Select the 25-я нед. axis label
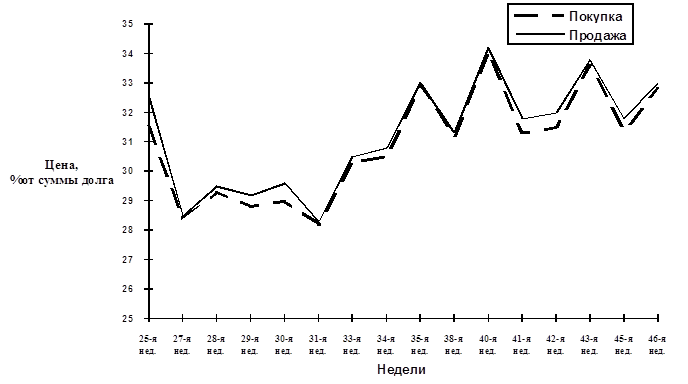The height and width of the screenshot is (384, 688). [148, 345]
